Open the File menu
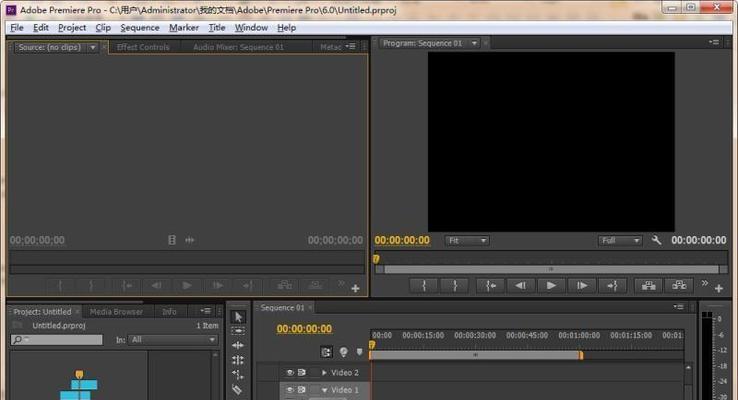This screenshot has width=738, height=400. (x=17, y=28)
